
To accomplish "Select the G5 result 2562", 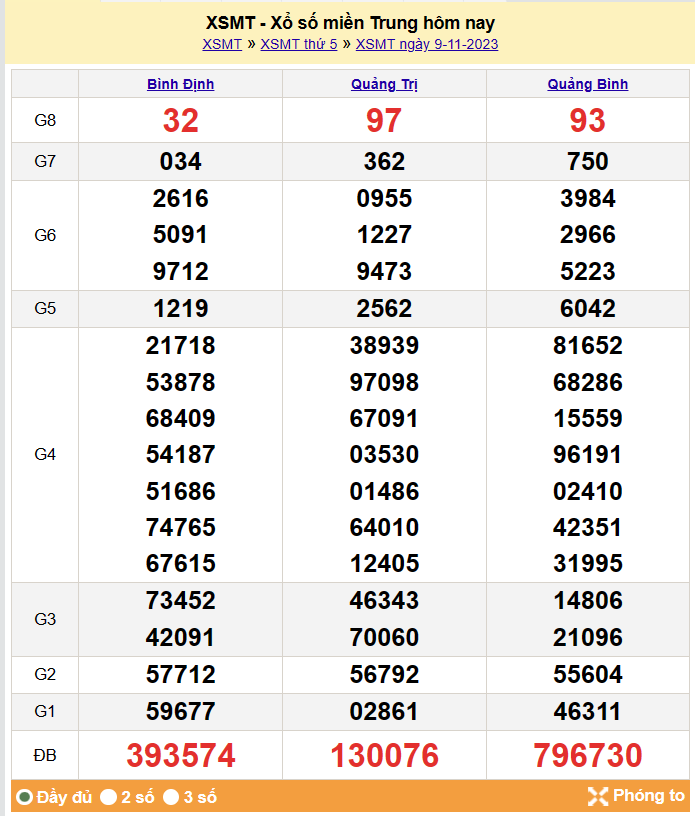I will 384,308.
